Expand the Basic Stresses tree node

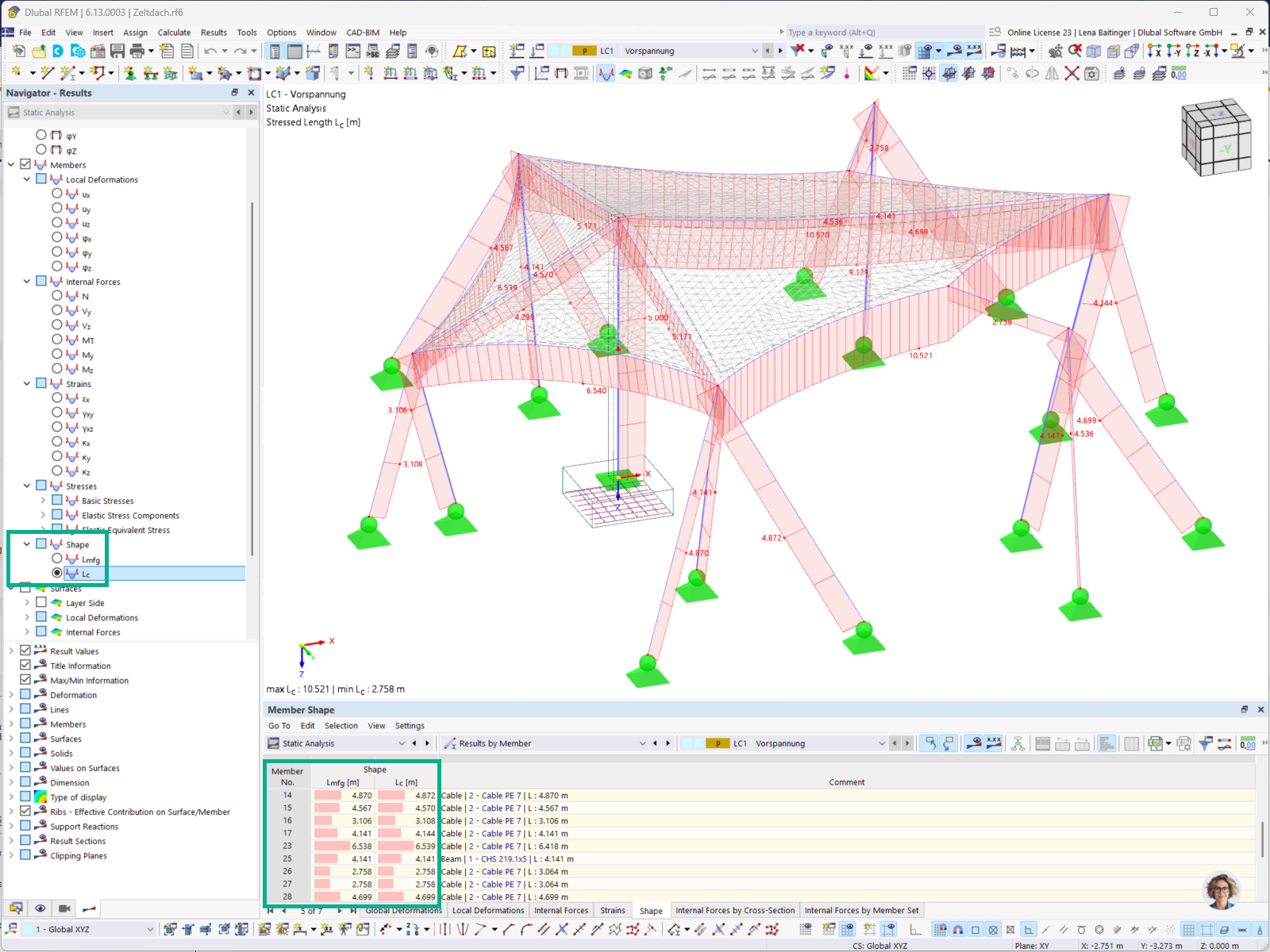coord(43,501)
